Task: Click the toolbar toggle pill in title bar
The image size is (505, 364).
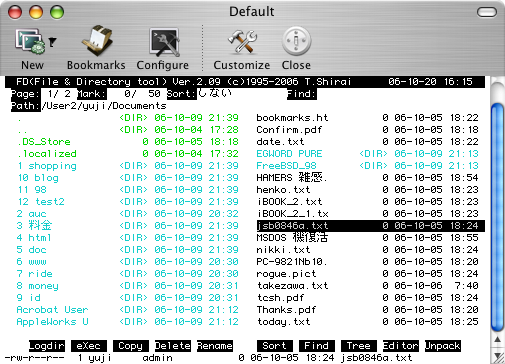Action: point(487,12)
